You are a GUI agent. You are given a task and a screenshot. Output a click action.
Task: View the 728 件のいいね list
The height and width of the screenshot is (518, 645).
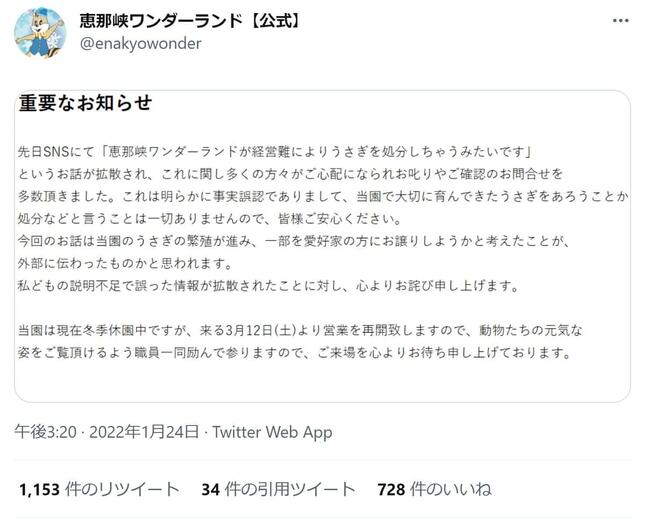tap(434, 489)
